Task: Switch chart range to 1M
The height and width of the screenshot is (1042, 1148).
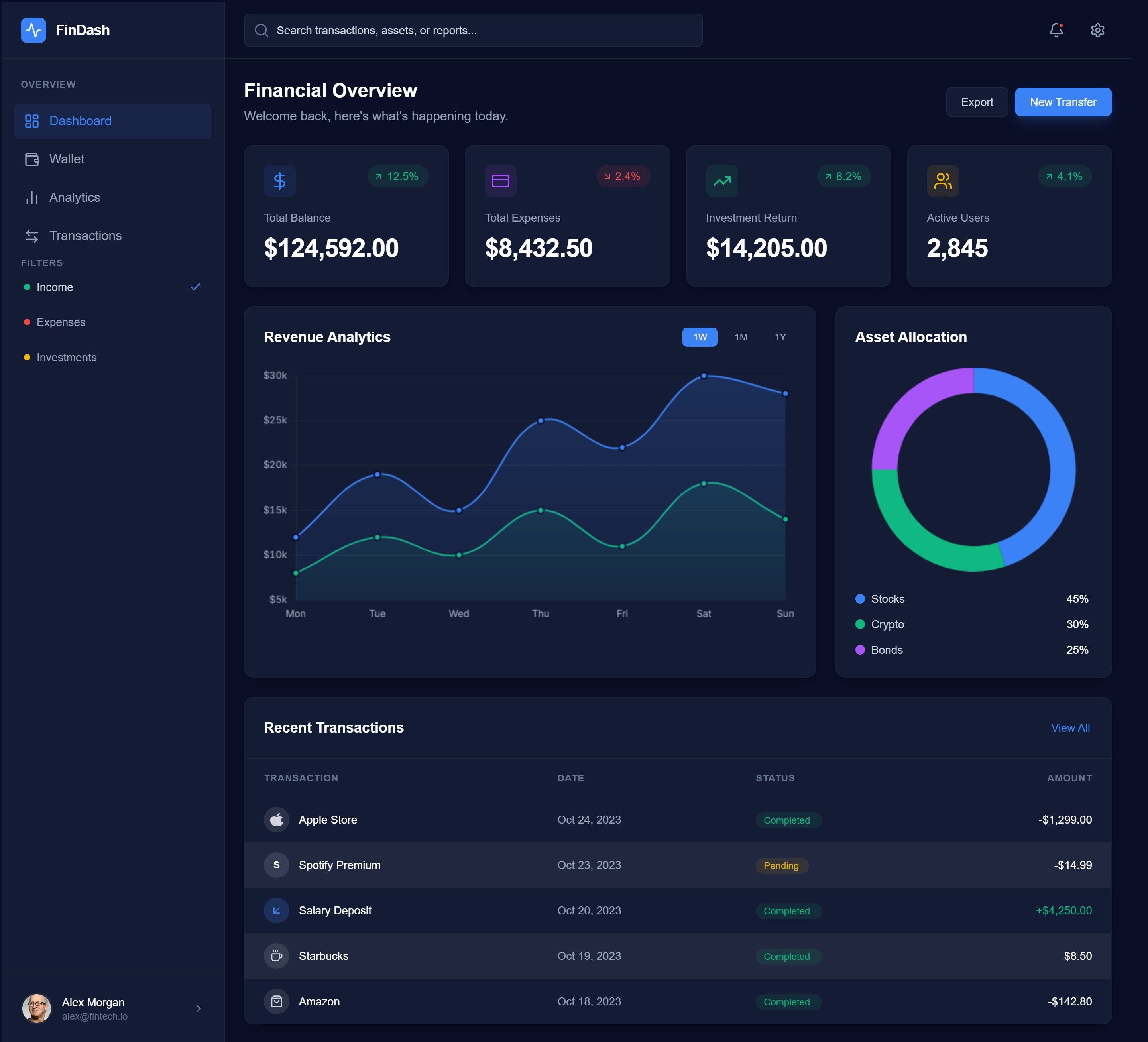Action: 740,337
